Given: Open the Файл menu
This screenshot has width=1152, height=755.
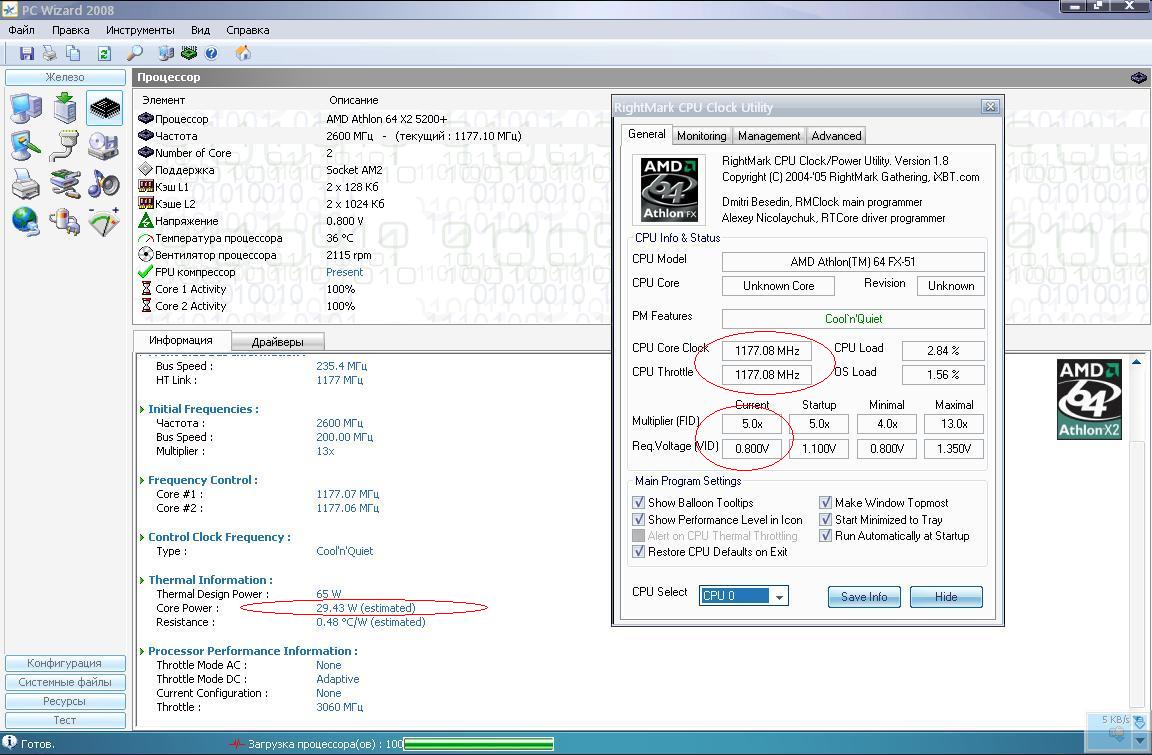Looking at the screenshot, I should pos(21,30).
